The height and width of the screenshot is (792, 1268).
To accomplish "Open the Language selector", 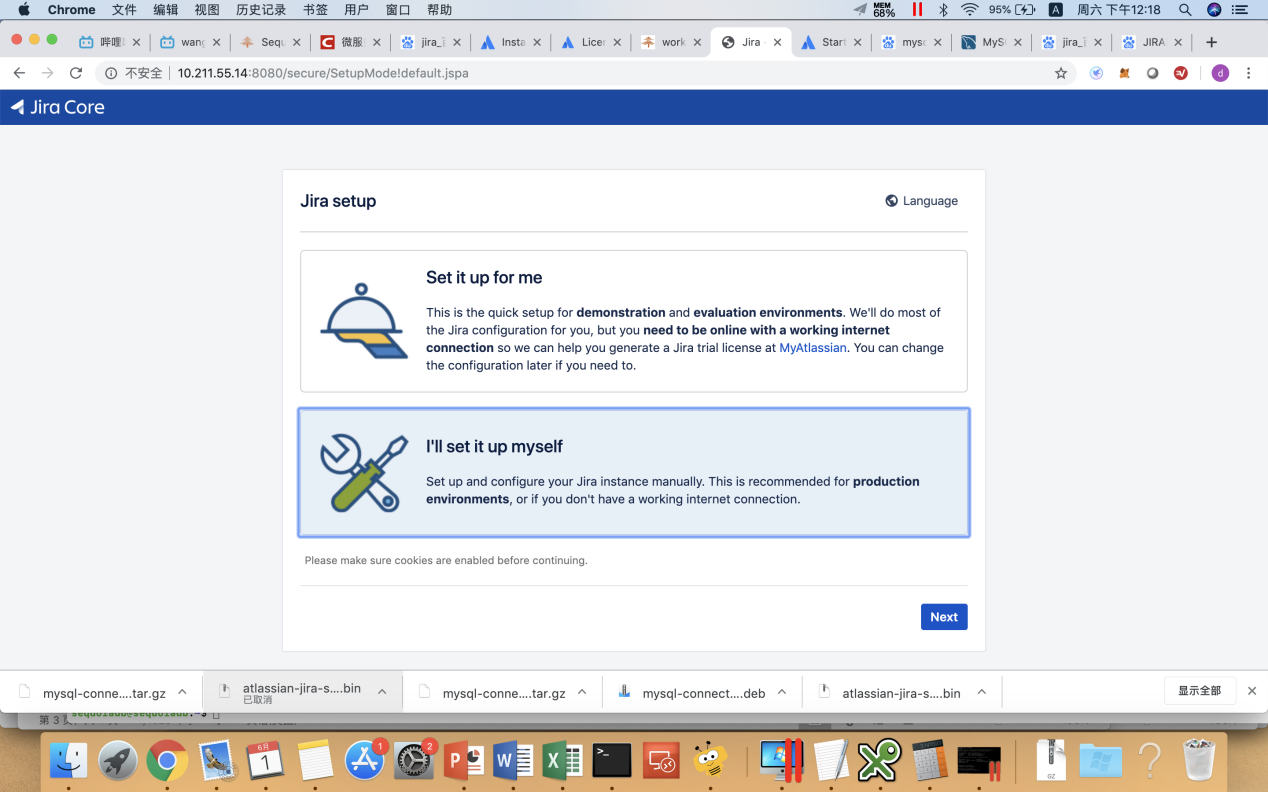I will pos(921,201).
